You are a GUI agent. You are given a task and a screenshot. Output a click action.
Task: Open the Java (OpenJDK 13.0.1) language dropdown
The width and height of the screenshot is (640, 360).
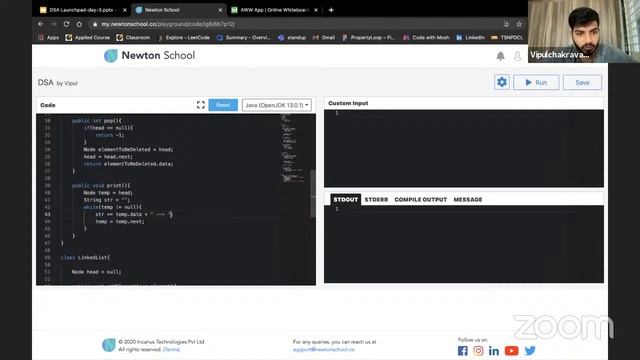tap(277, 105)
